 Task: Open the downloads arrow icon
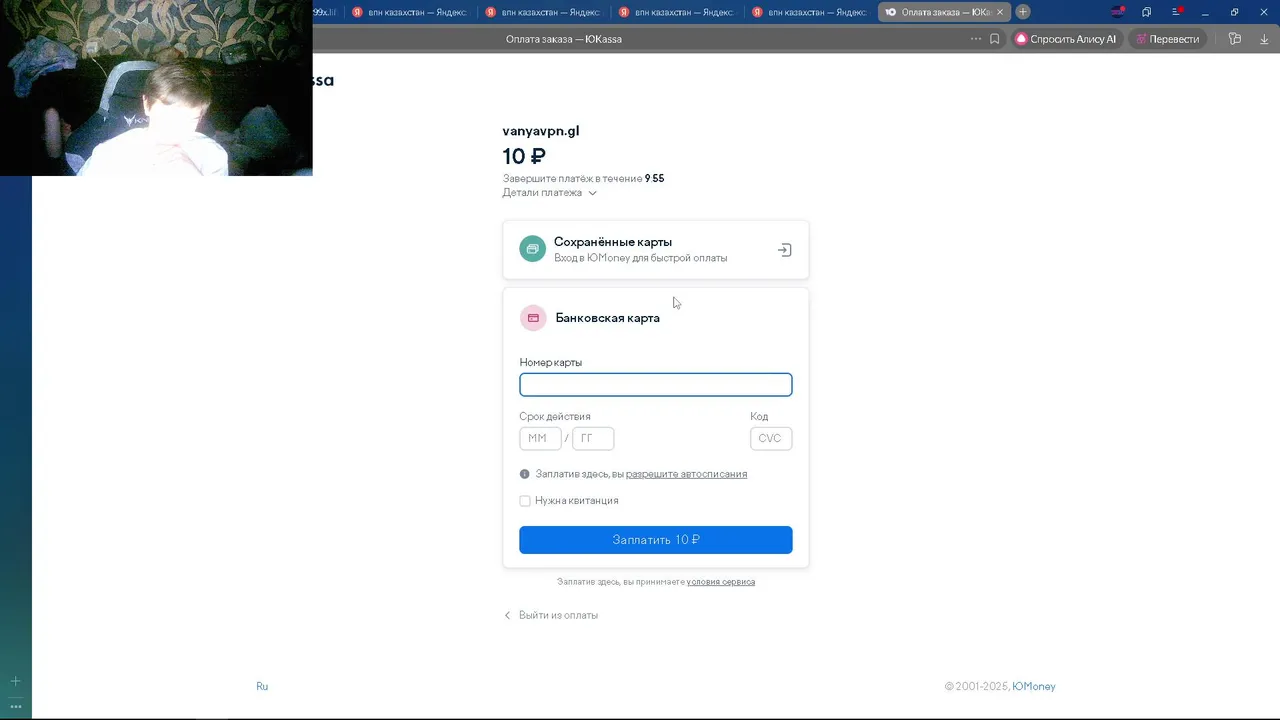click(x=1264, y=39)
